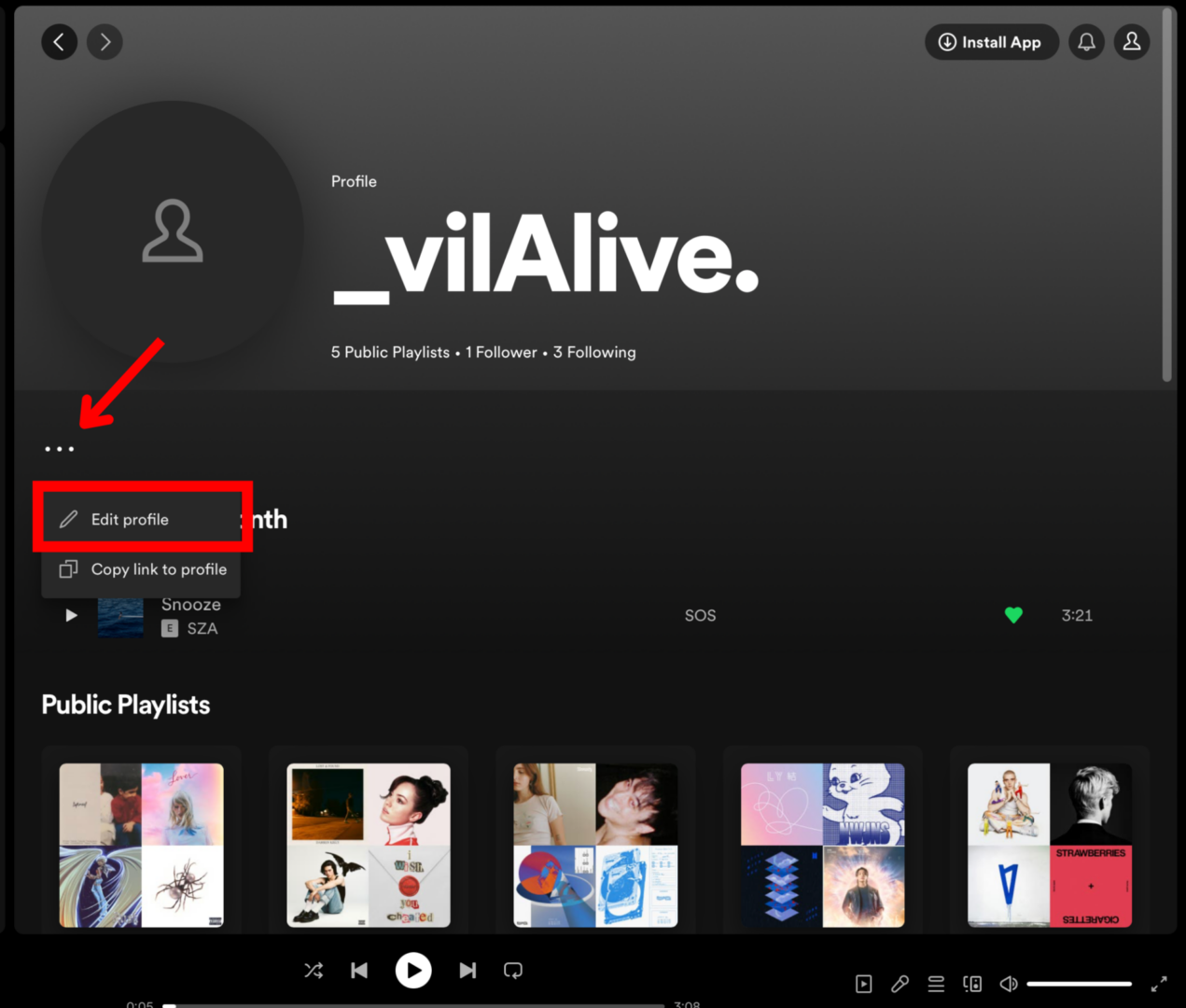
Task: Navigate forward with the right arrow
Action: point(105,42)
